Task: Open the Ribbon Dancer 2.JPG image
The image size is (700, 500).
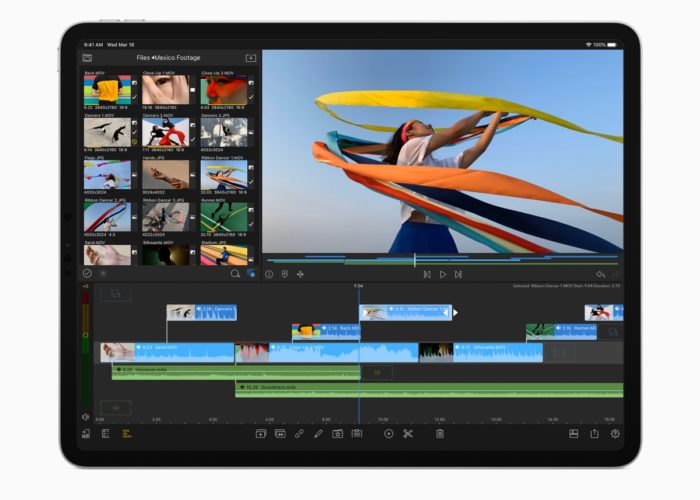Action: (107, 217)
